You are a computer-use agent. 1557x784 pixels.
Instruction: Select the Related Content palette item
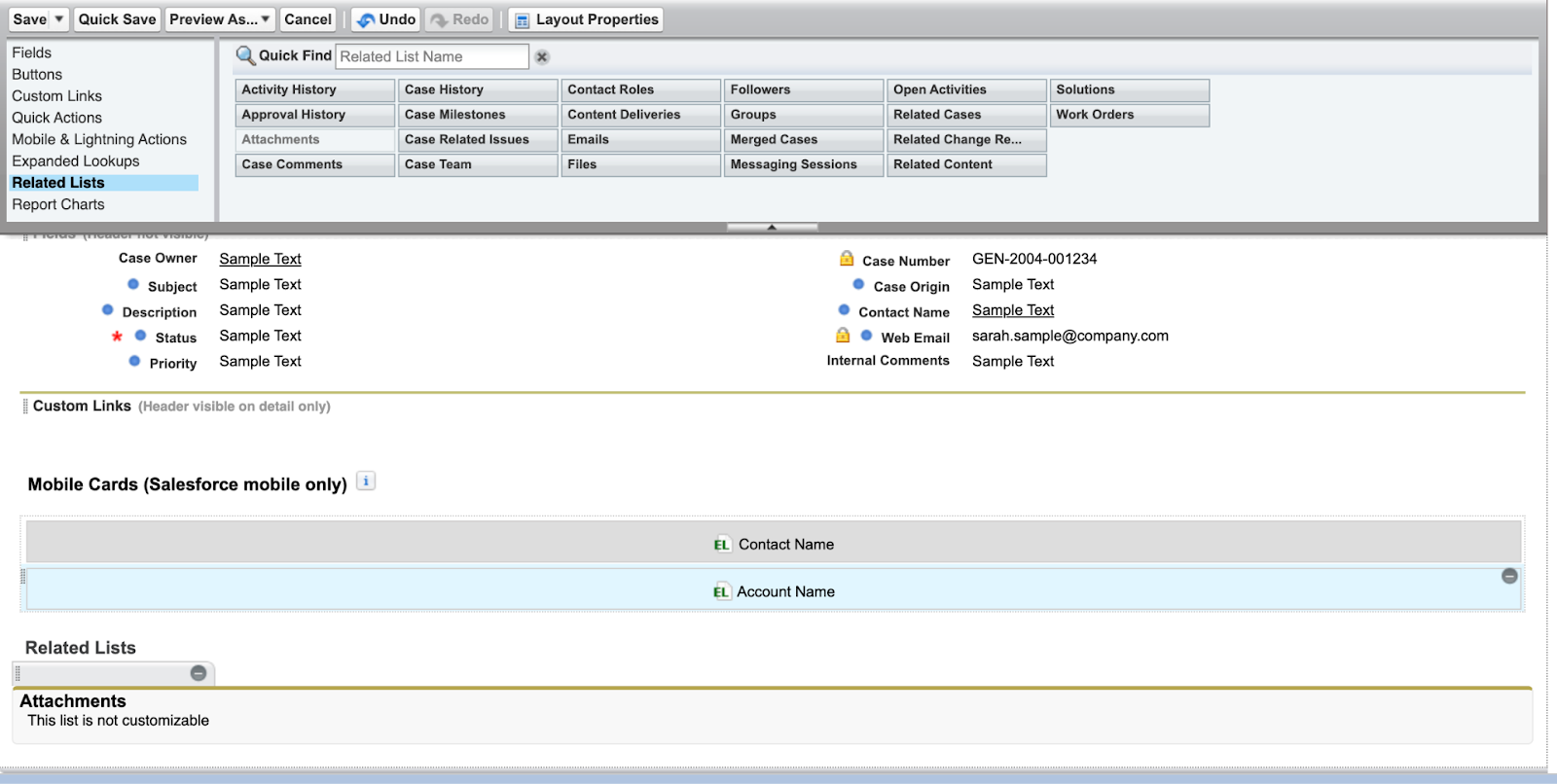966,164
